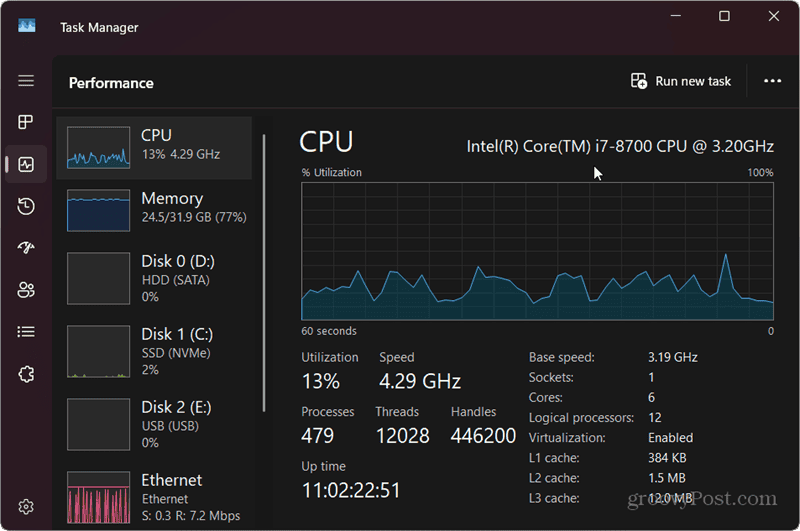The height and width of the screenshot is (531, 800).
Task: Close the Task Manager window
Action: coord(773,16)
